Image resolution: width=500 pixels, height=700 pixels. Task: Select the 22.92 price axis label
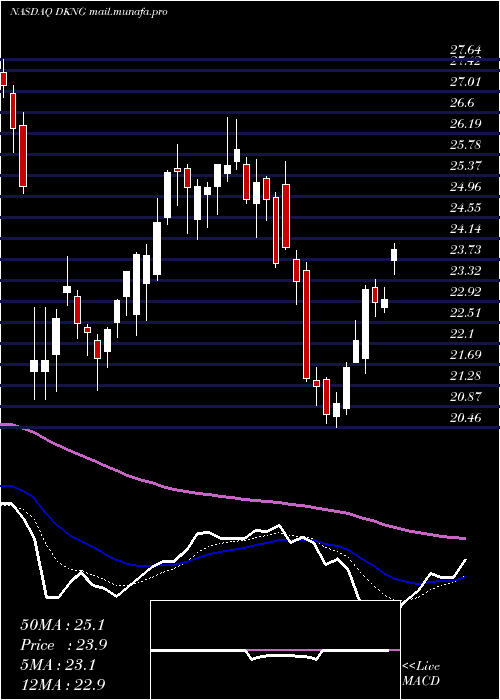(467, 292)
